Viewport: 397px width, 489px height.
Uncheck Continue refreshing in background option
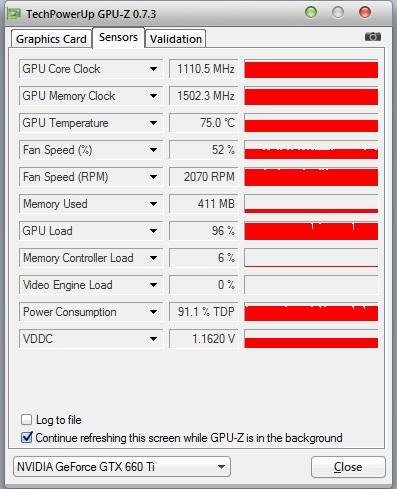26,438
